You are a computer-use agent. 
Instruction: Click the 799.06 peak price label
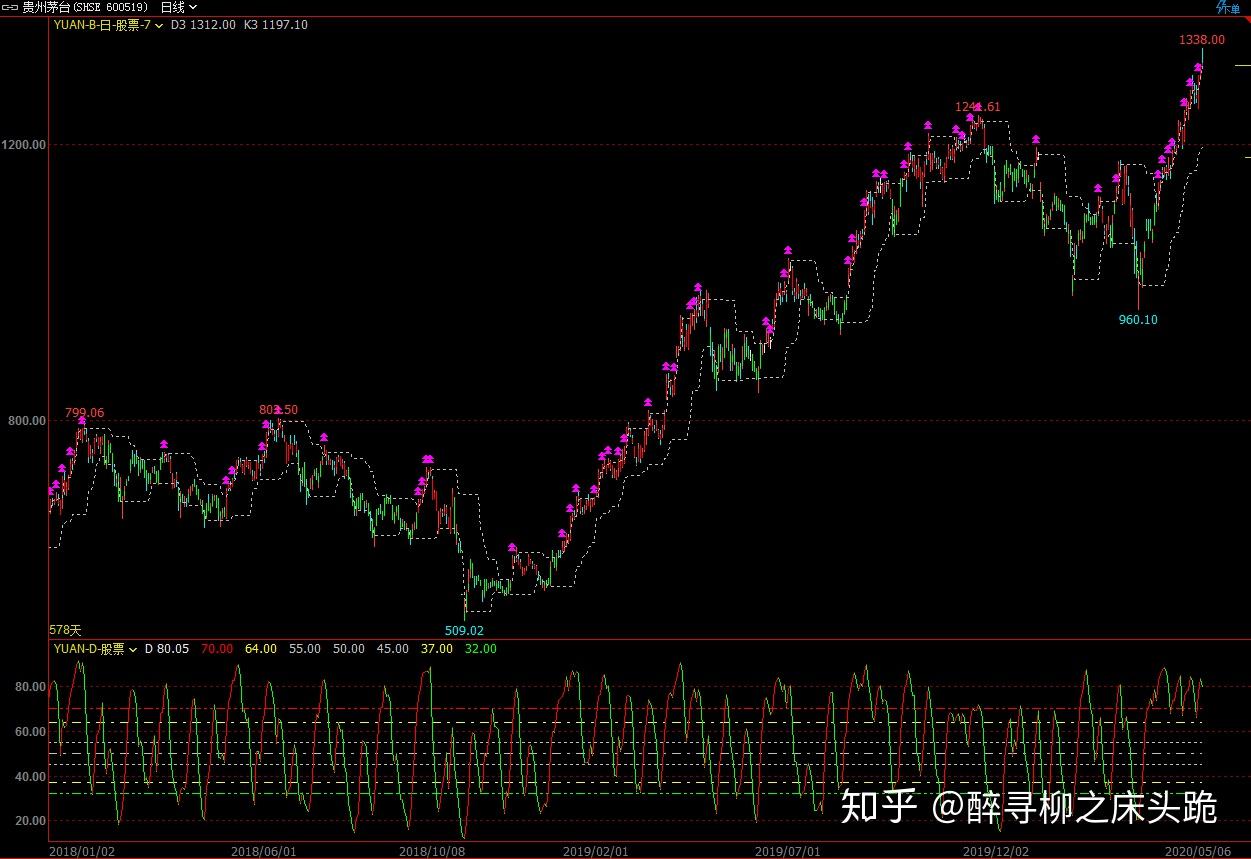tap(84, 413)
